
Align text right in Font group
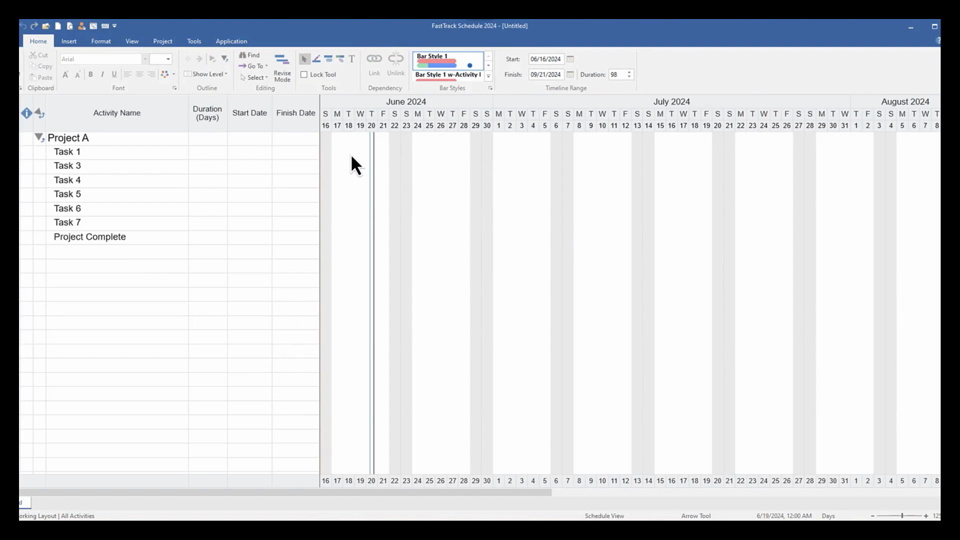[151, 74]
